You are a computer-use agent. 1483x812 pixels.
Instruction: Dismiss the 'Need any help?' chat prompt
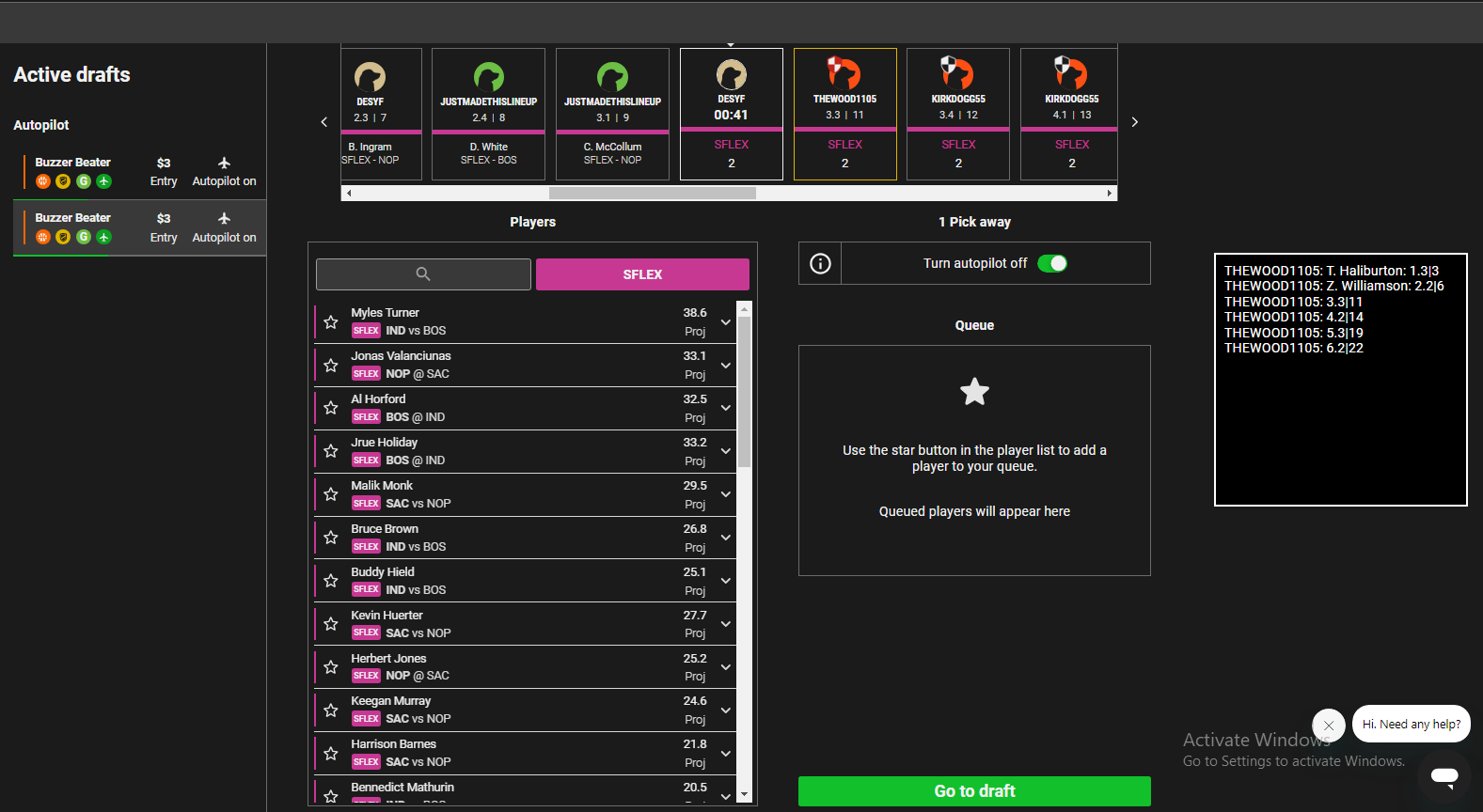(x=1329, y=726)
